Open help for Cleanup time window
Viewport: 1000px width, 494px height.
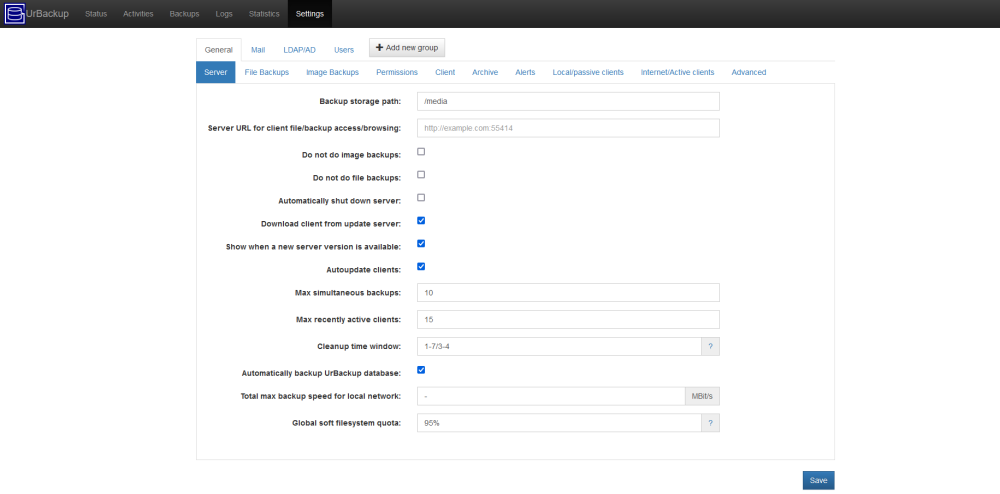(x=710, y=347)
